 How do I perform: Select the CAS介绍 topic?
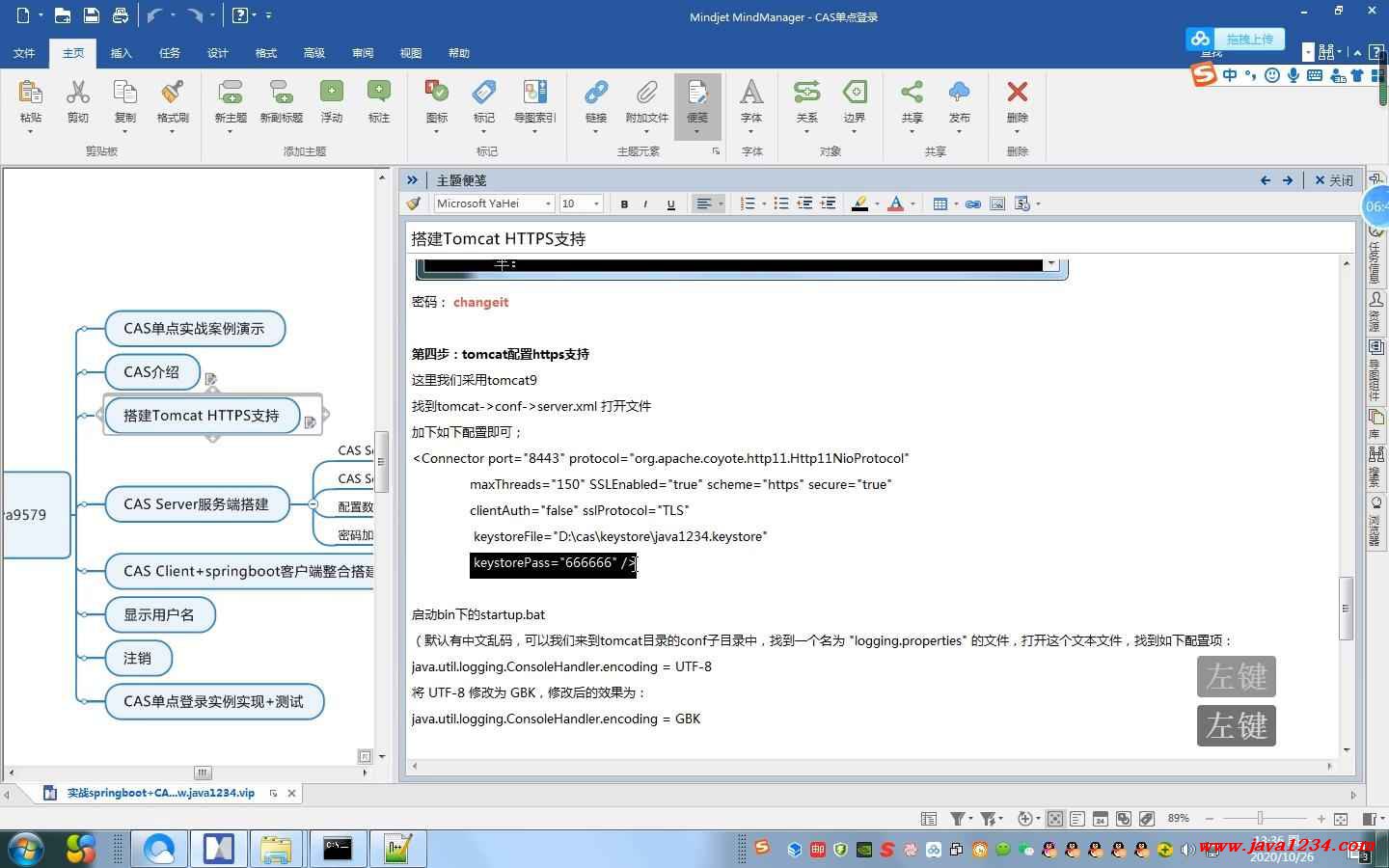point(151,372)
